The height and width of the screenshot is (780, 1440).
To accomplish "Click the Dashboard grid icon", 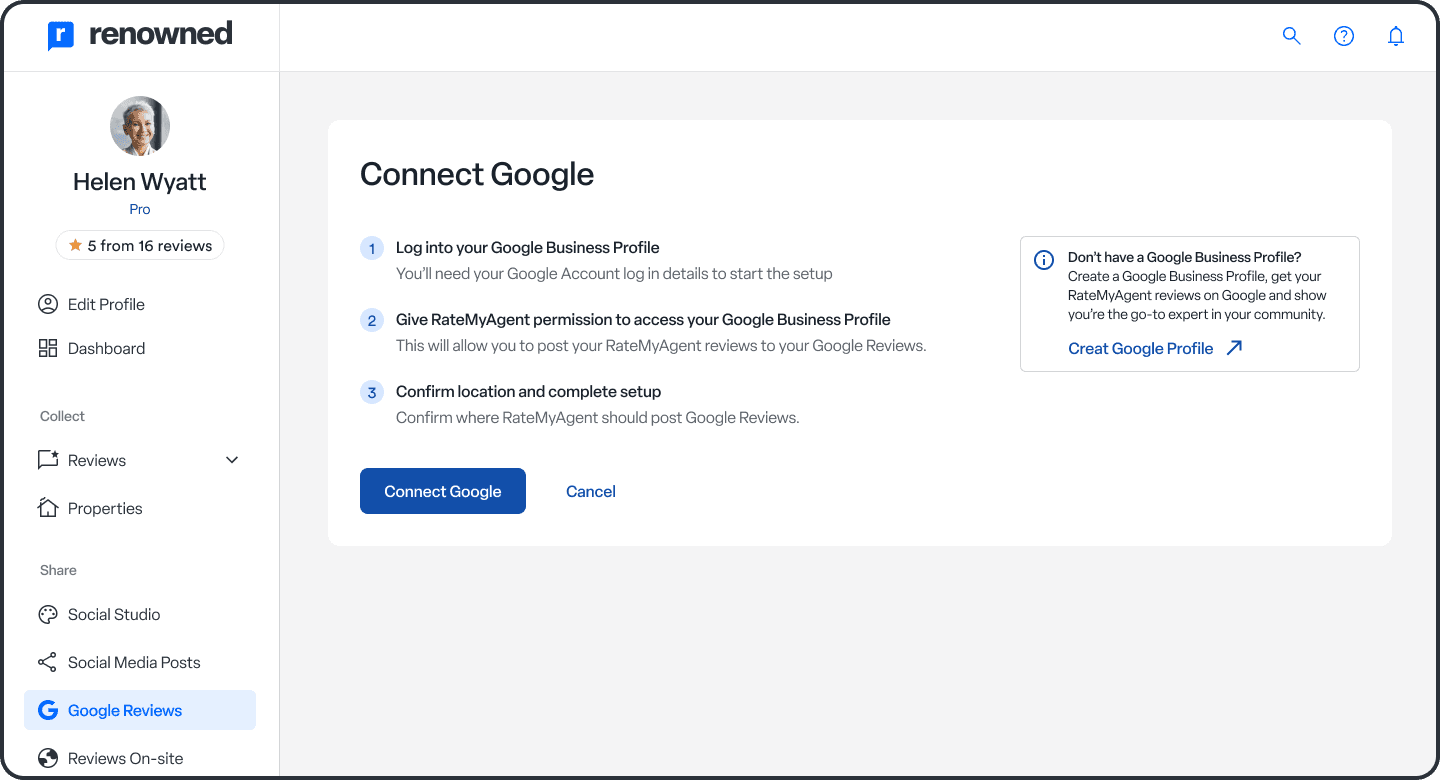I will 48,348.
